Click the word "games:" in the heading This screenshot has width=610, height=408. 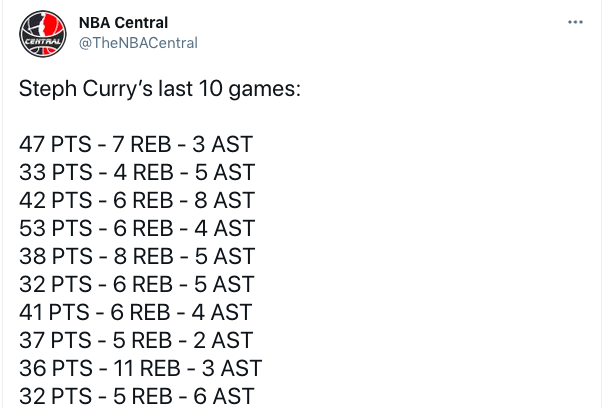(265, 89)
